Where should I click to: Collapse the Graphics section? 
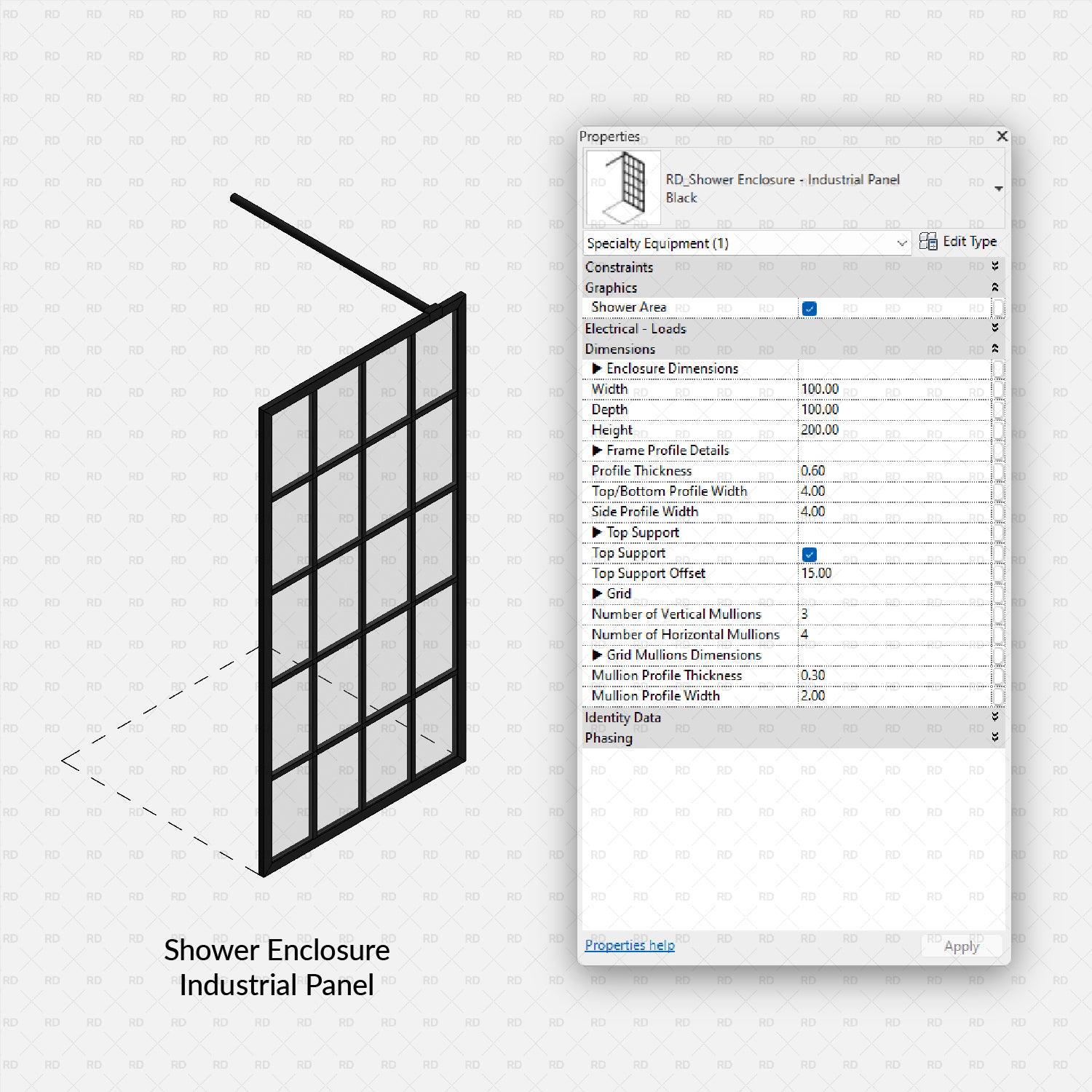tap(994, 288)
